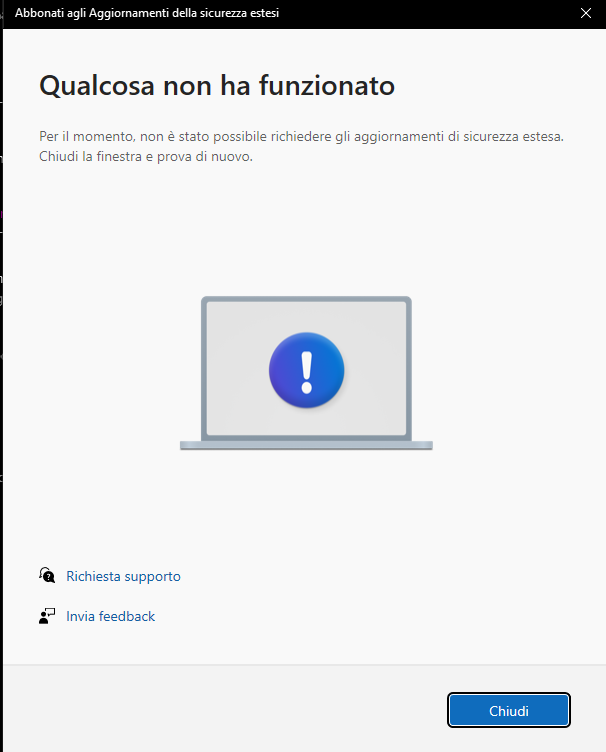The height and width of the screenshot is (752, 606).
Task: Click the support headset question icon
Action: (x=47, y=575)
